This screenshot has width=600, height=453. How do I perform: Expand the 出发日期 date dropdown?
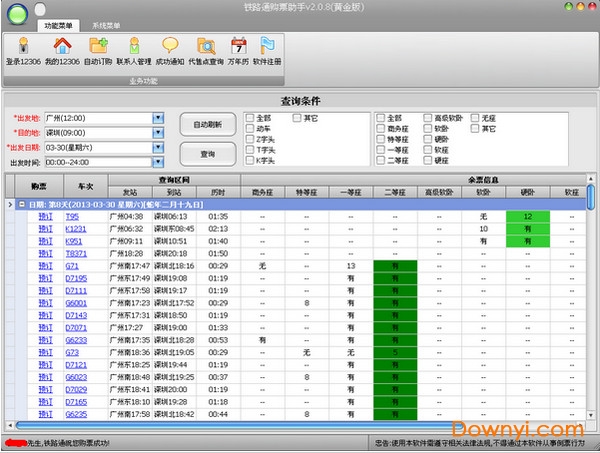click(158, 147)
